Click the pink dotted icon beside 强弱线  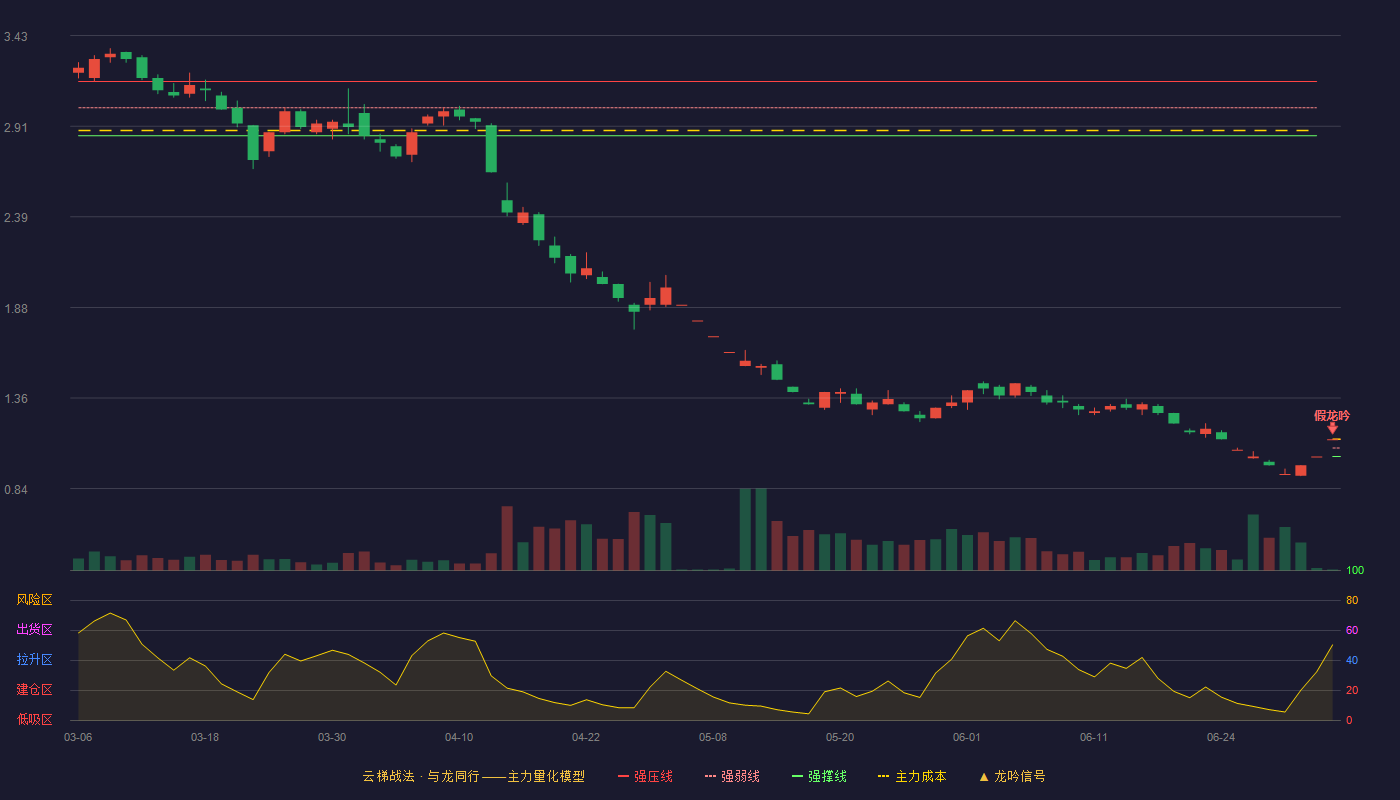(x=710, y=777)
